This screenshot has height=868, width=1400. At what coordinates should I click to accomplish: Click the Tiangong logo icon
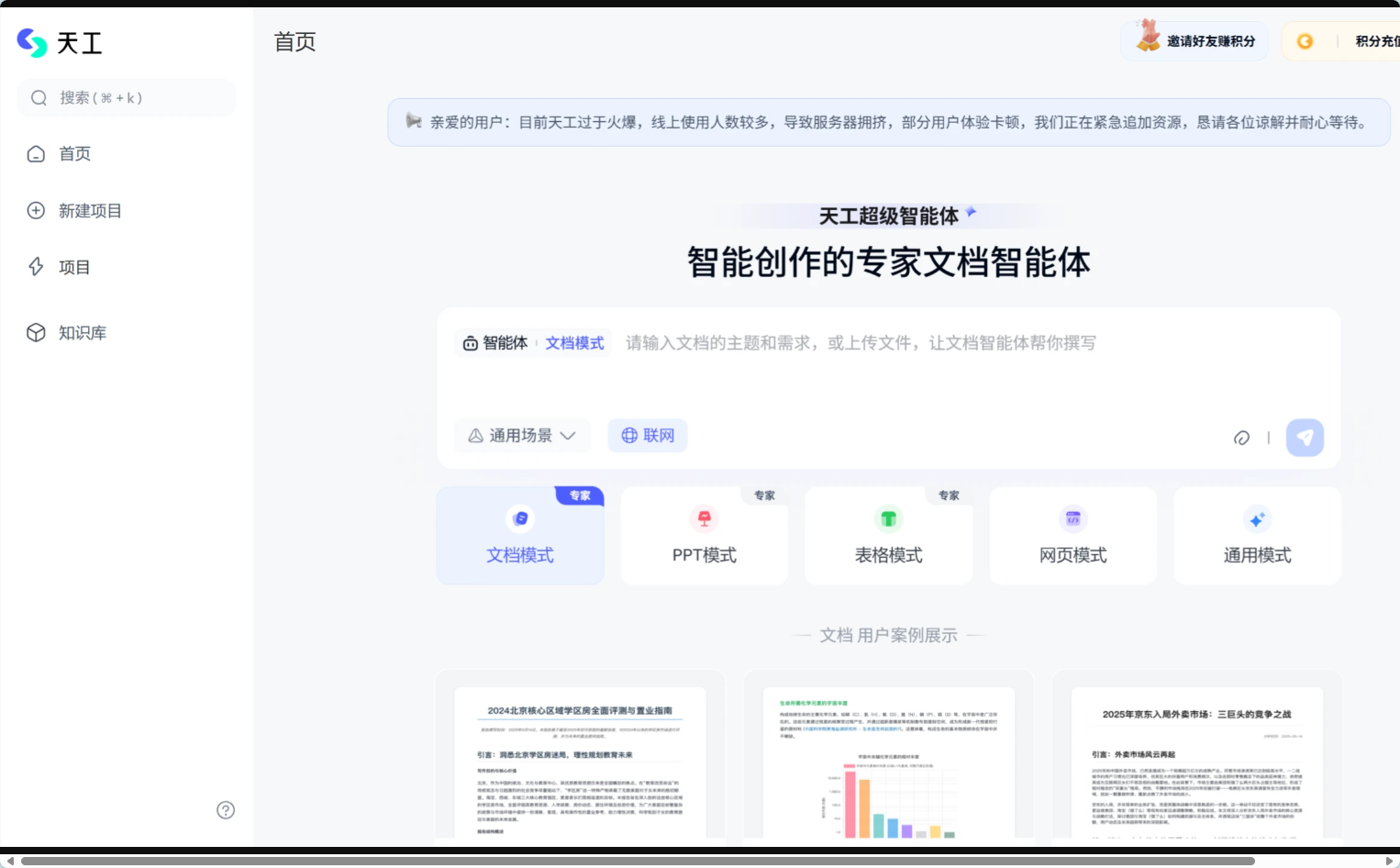click(x=32, y=42)
